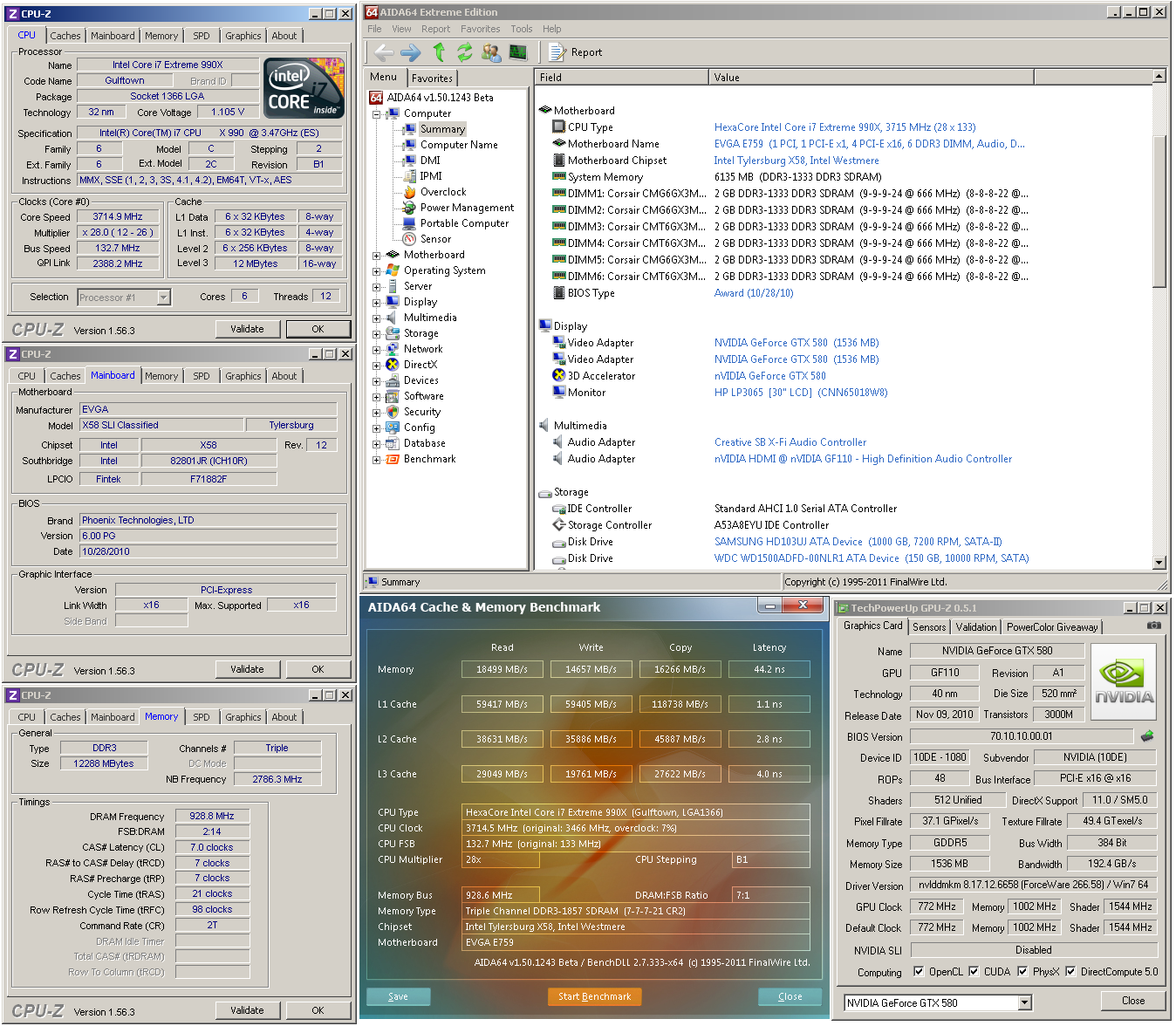This screenshot has height=1026, width=1176.
Task: Select Portable Computer tree item
Action: point(464,223)
